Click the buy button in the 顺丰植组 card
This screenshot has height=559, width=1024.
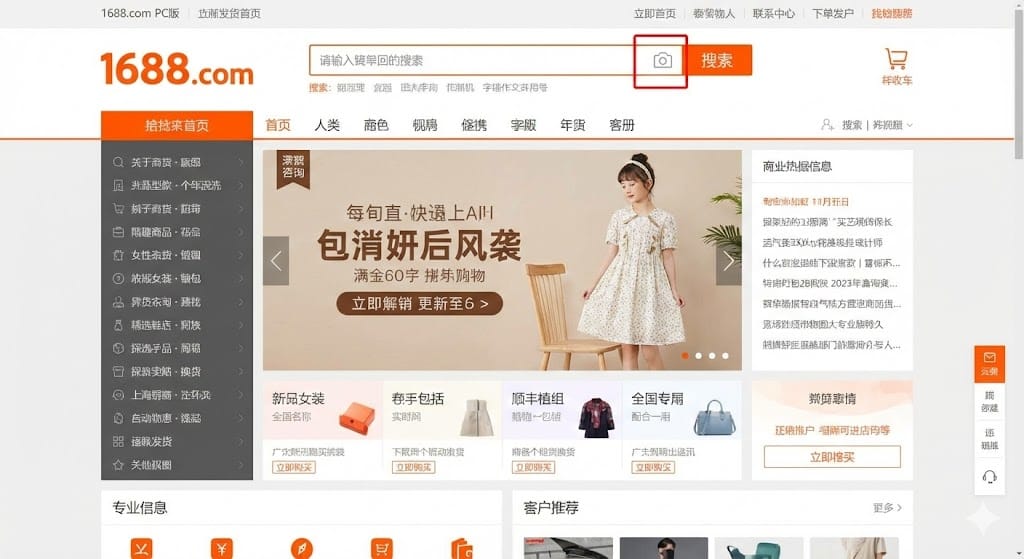pyautogui.click(x=534, y=468)
